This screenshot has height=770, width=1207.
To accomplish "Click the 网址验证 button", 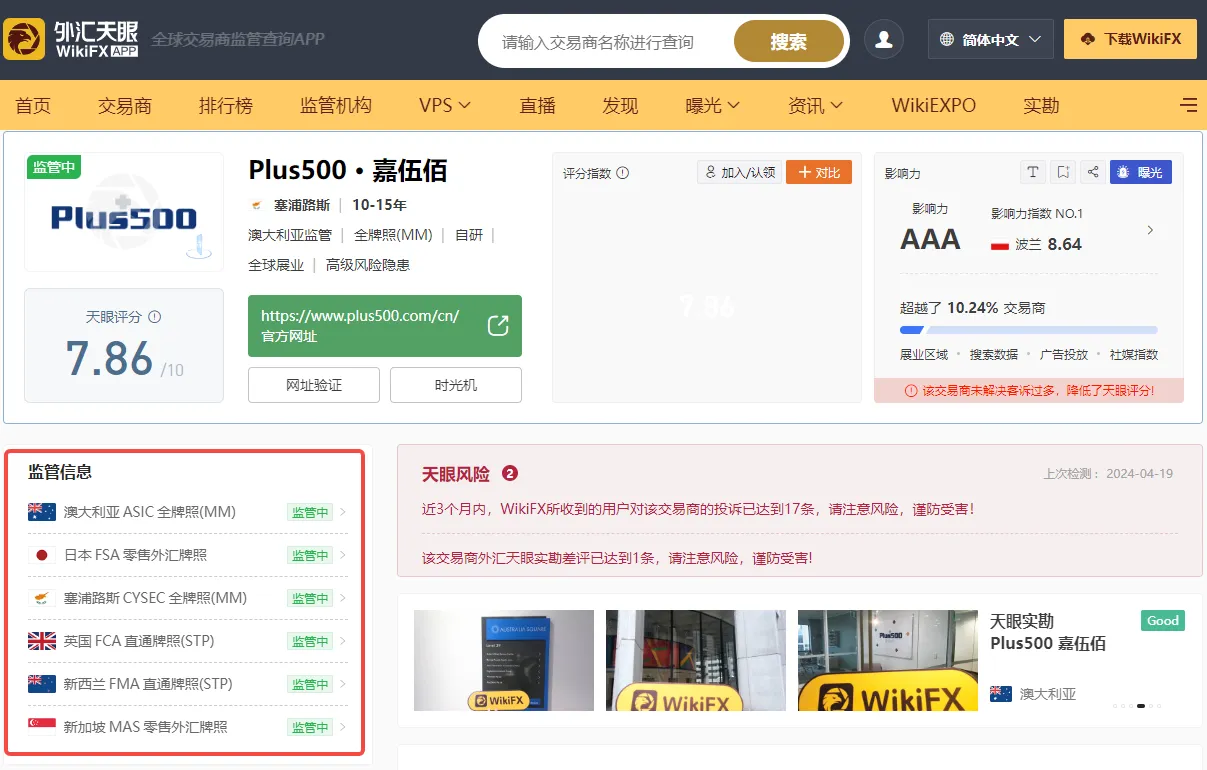I will [314, 385].
